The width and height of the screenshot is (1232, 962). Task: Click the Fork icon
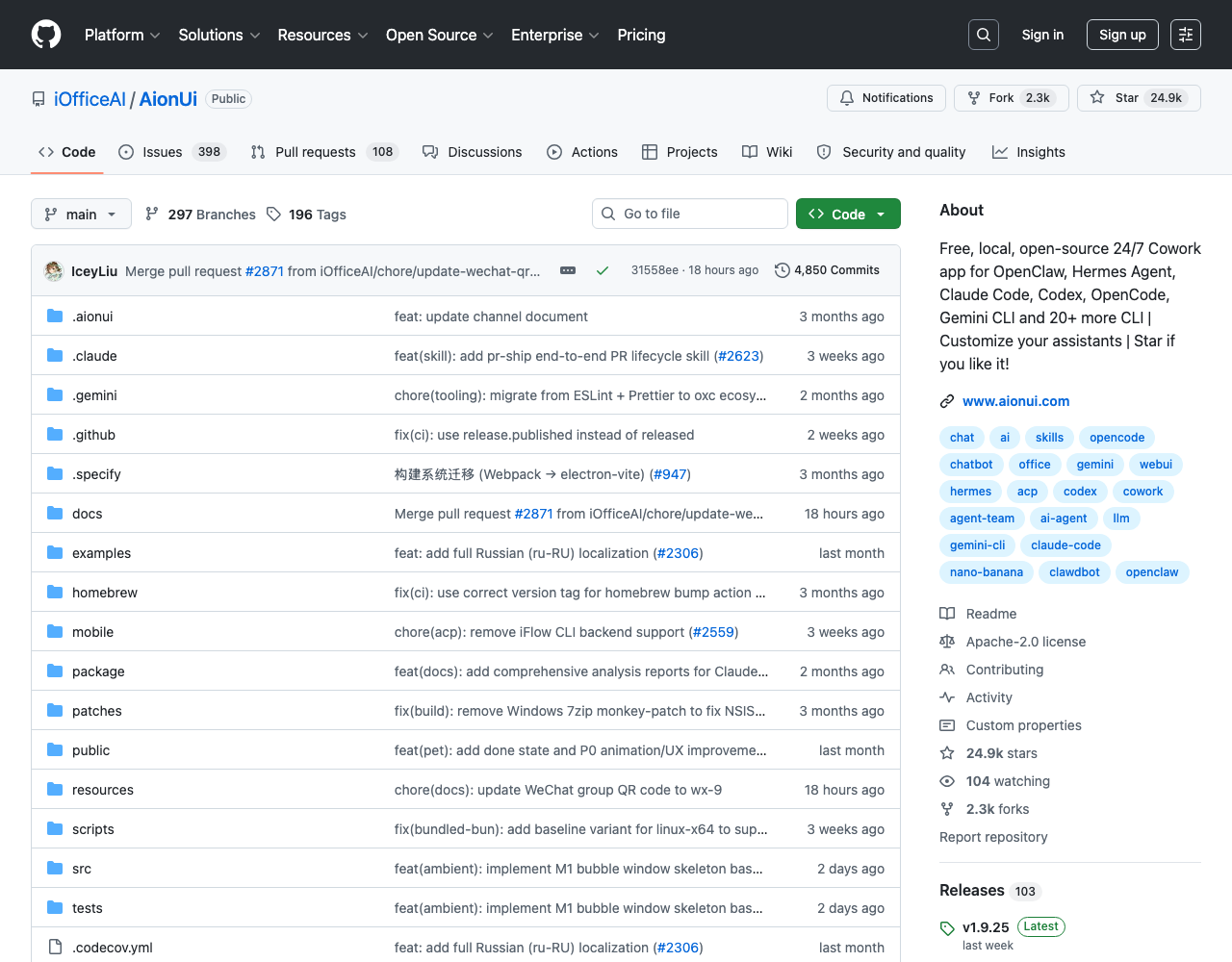[x=974, y=98]
